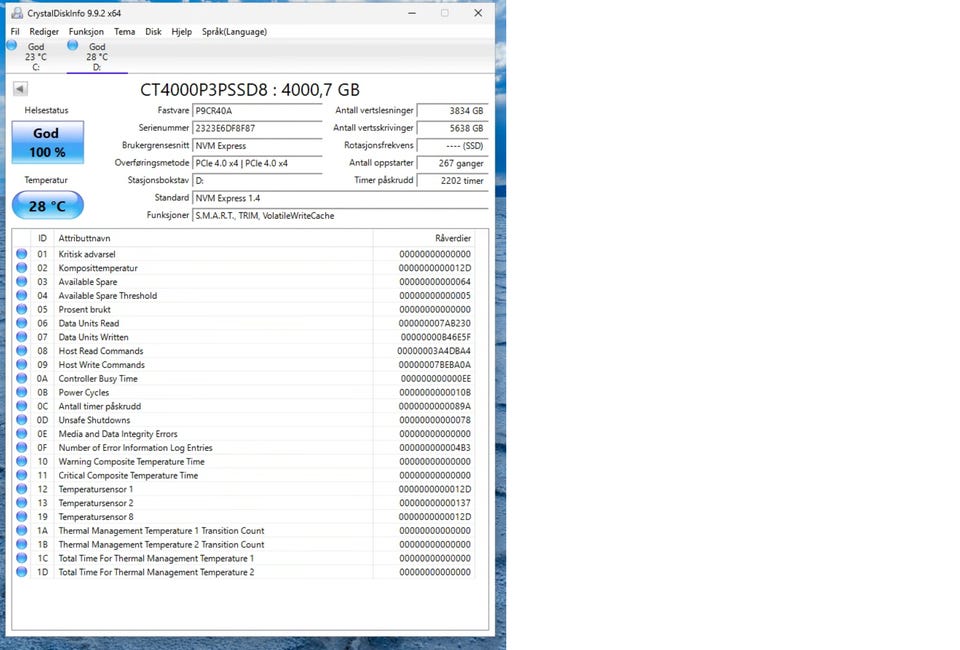Click status icon for Total Time For Thermal Management Temperature 1

pyautogui.click(x=21, y=558)
